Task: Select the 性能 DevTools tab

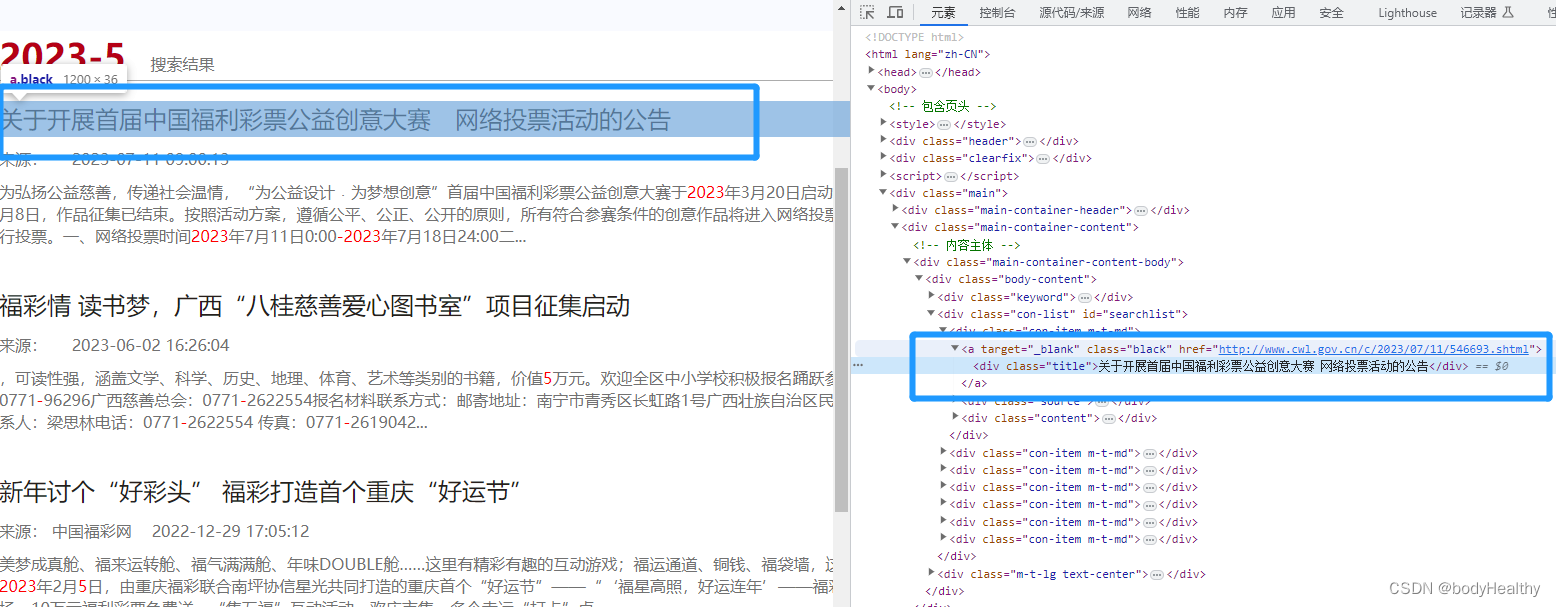Action: tap(1187, 13)
